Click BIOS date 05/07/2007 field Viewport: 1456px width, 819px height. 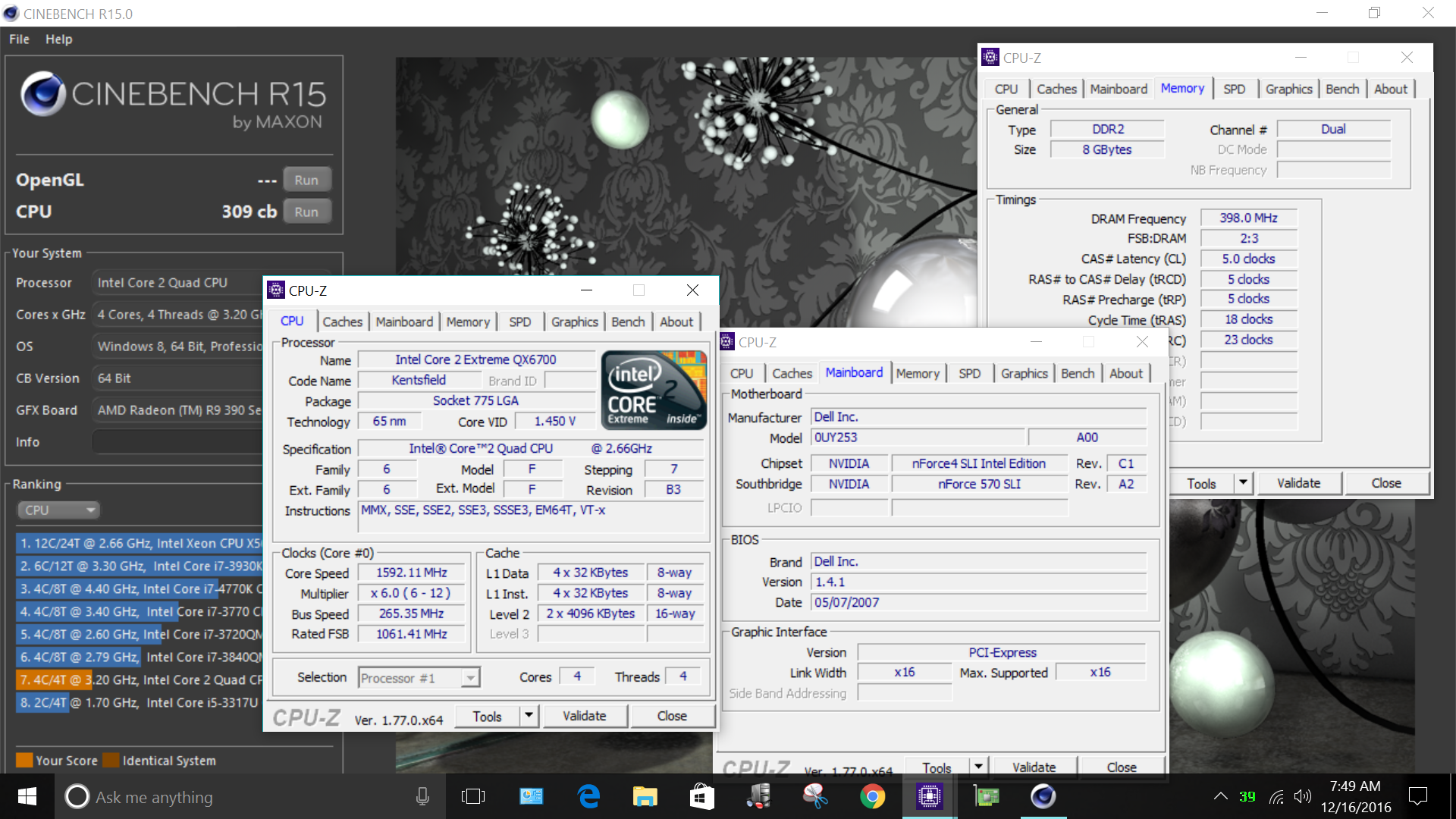pyautogui.click(x=979, y=602)
